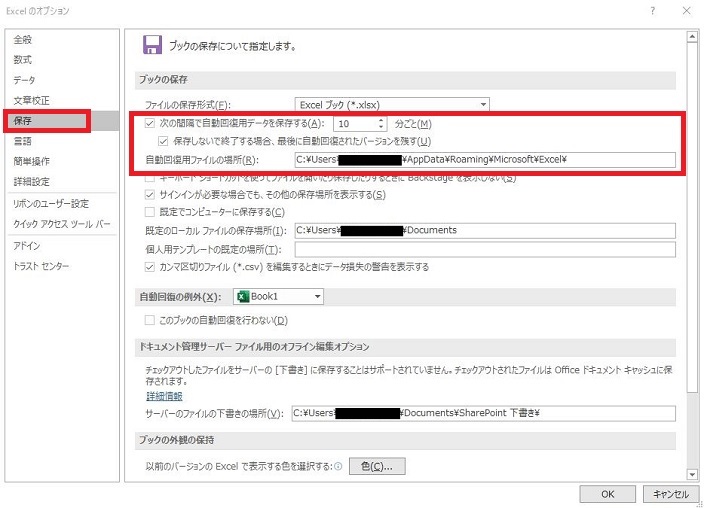The image size is (704, 508).
Task: Click the scrollbar down arrow
Action: click(x=692, y=474)
